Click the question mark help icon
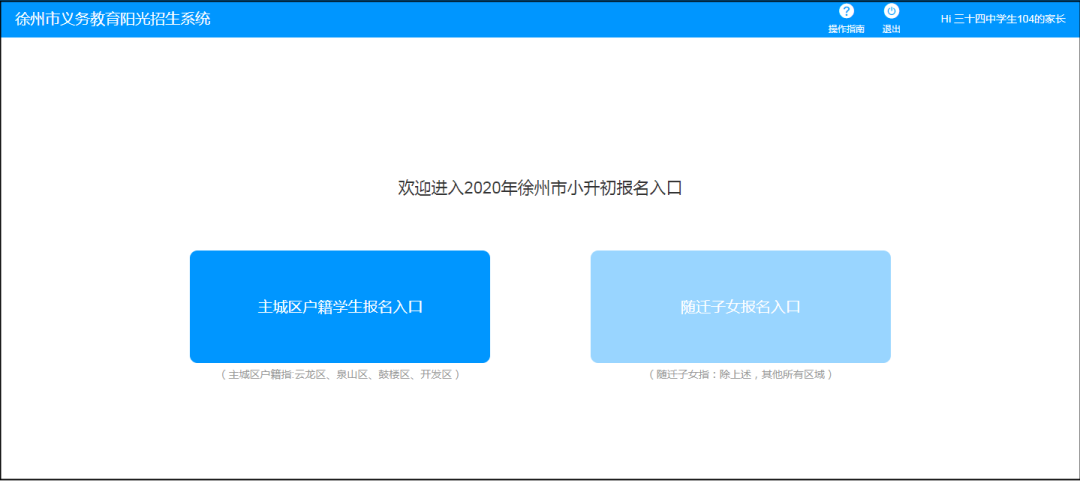The width and height of the screenshot is (1080, 483). pos(846,11)
